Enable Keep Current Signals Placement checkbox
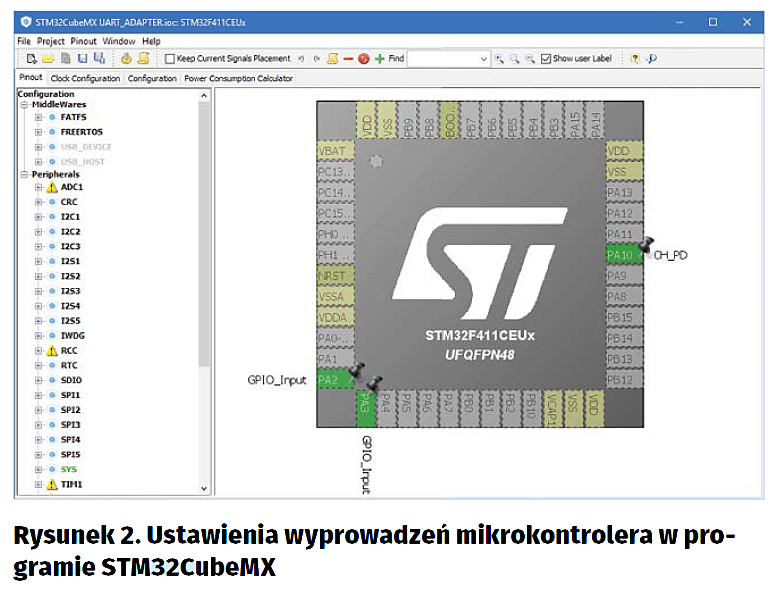 coord(170,59)
